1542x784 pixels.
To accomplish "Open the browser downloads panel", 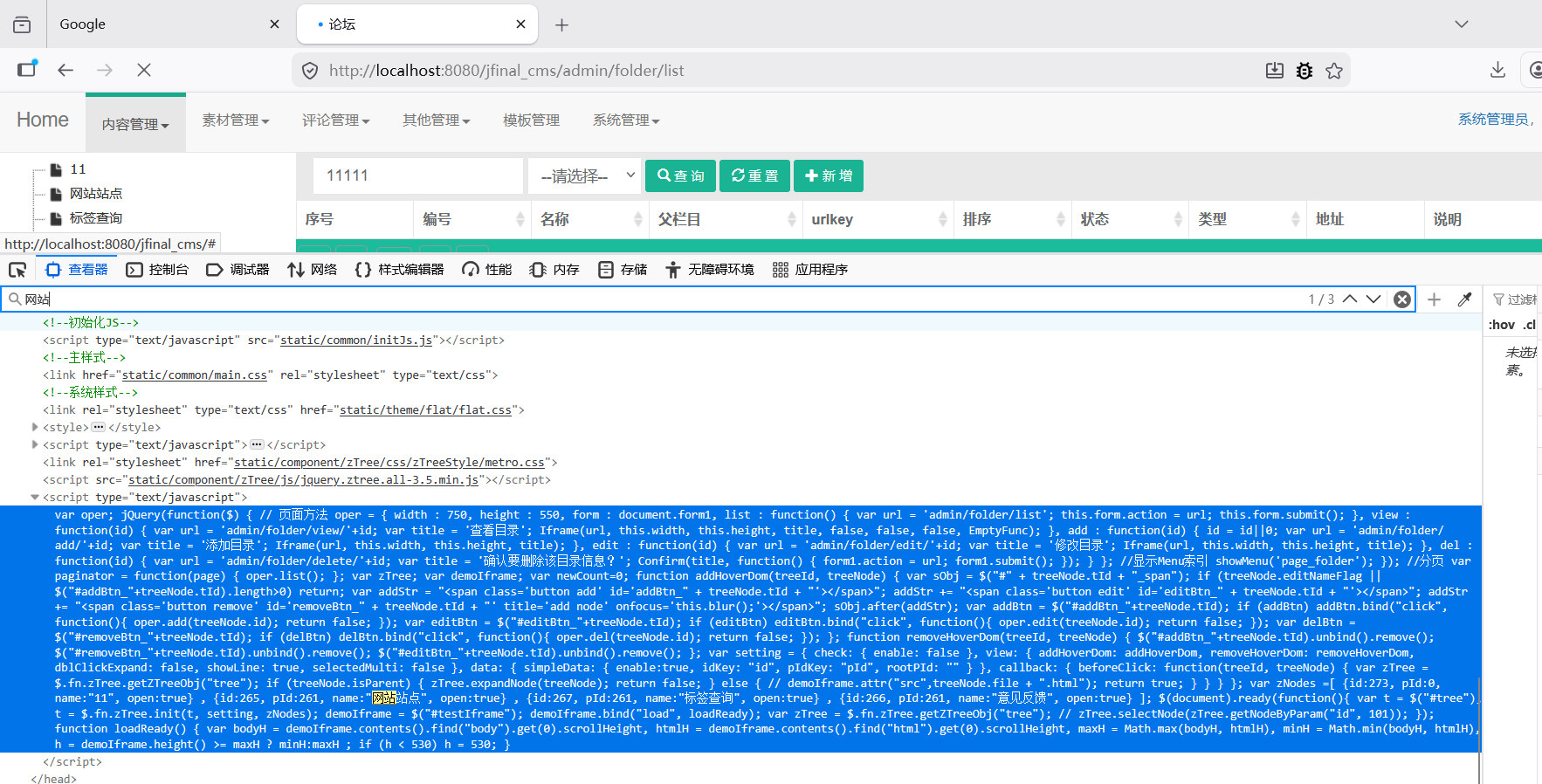I will click(x=1497, y=70).
